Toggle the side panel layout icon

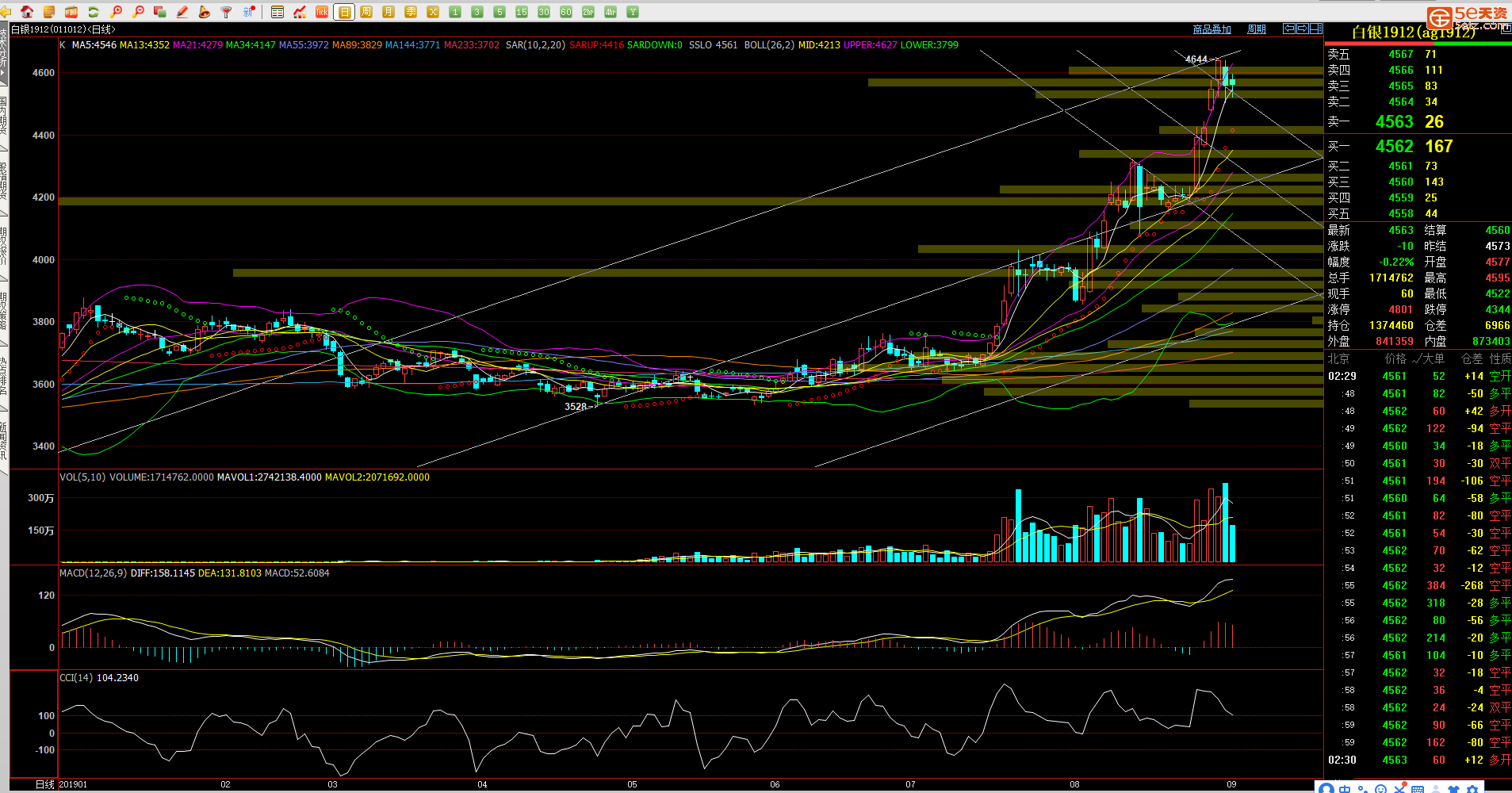click(1316, 29)
